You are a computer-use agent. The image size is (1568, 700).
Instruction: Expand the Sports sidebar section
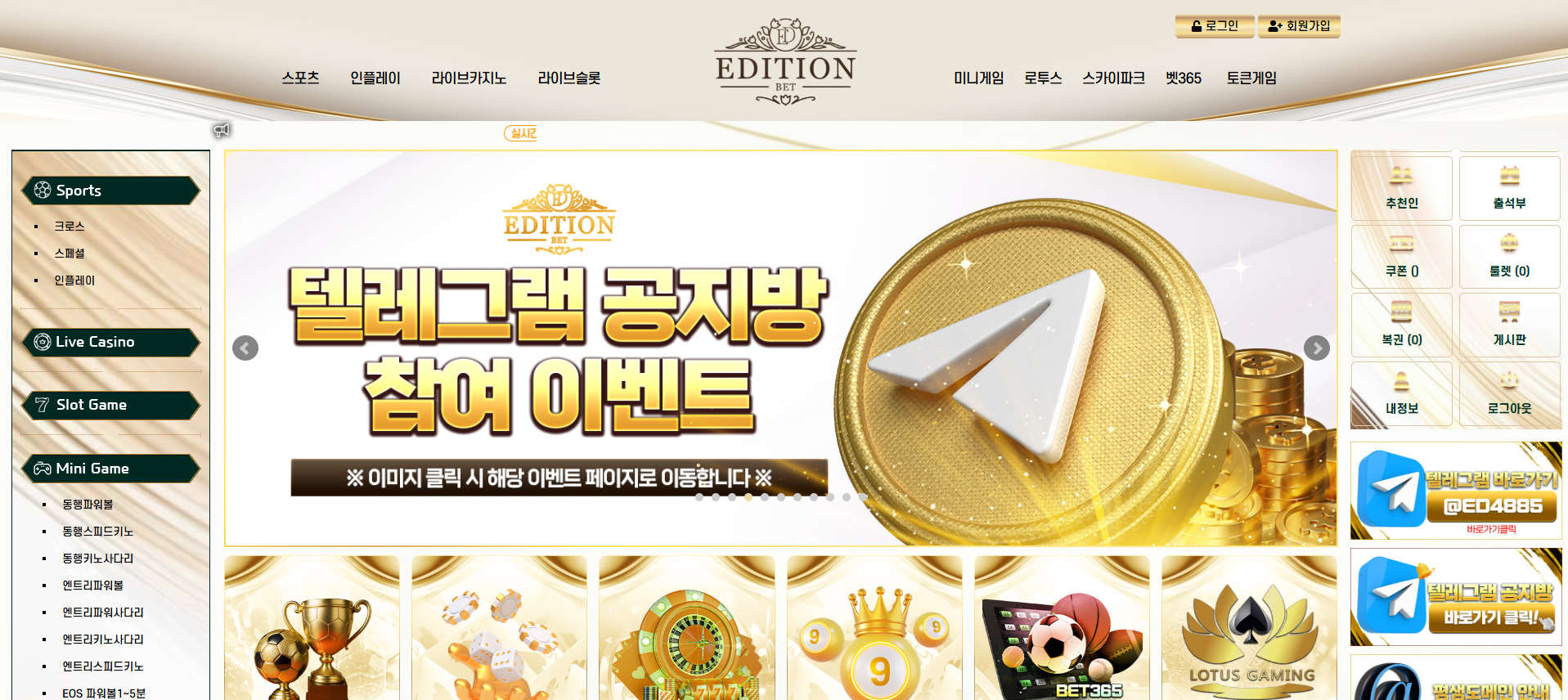(110, 191)
